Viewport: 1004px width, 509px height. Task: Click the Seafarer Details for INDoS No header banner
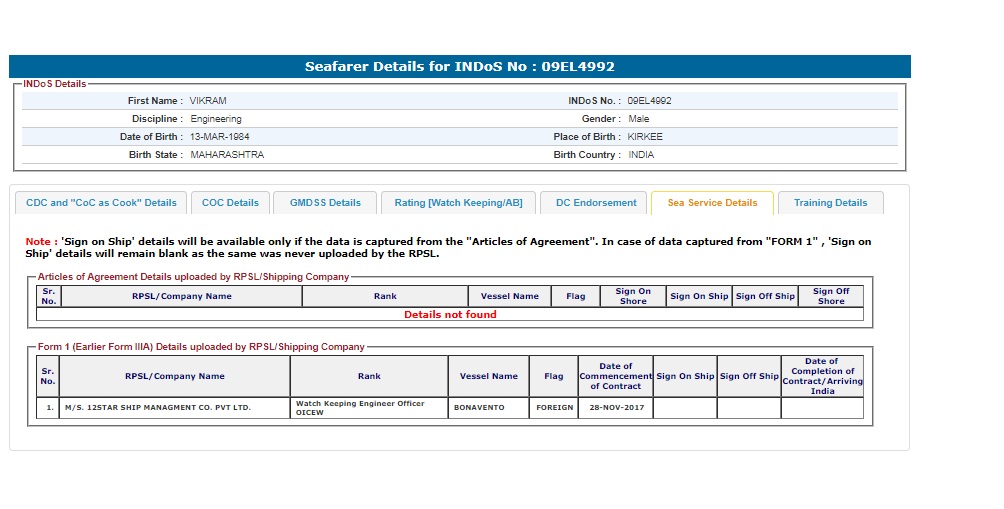459,67
